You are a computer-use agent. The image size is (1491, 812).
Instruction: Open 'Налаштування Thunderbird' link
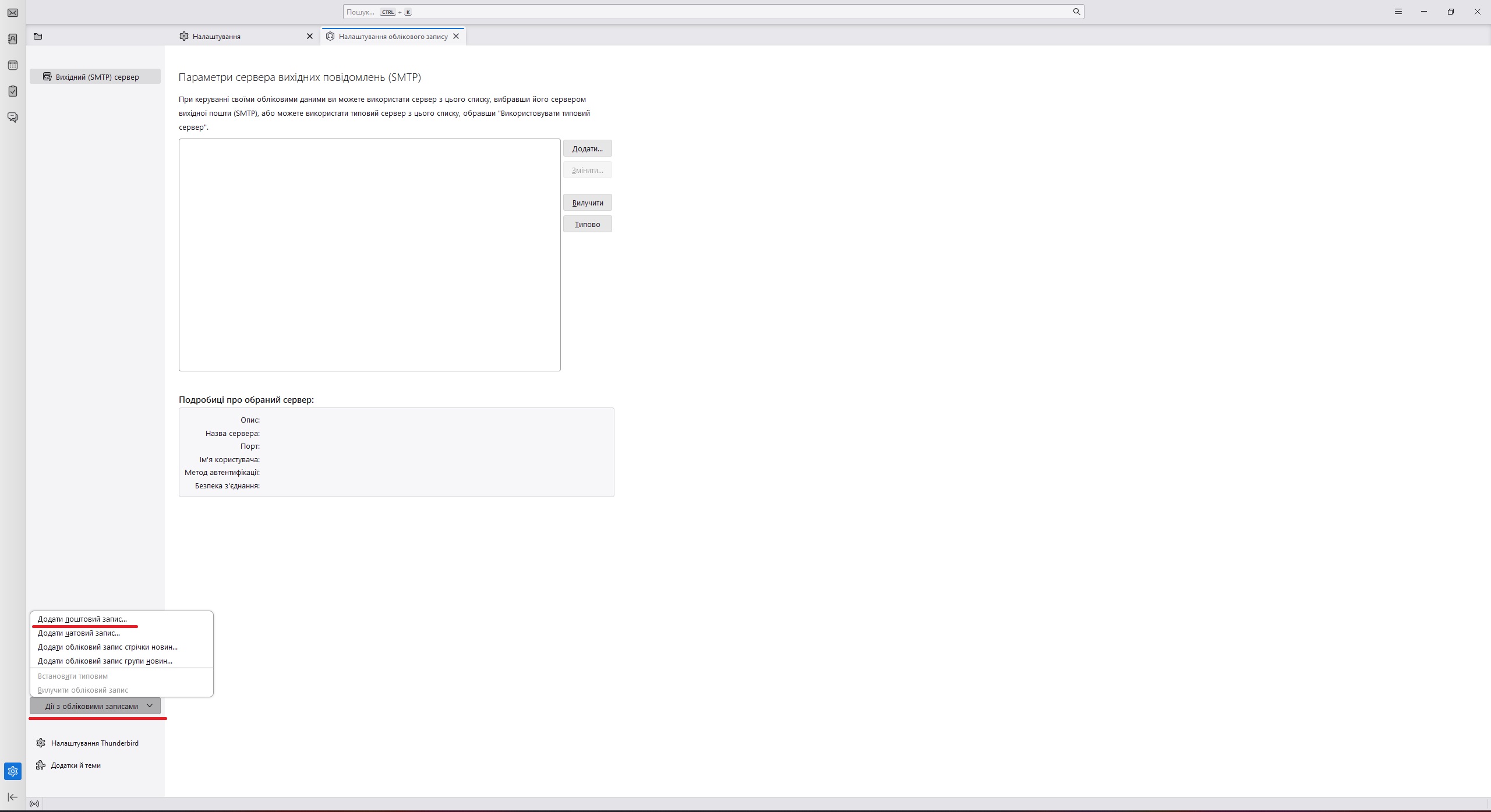tap(94, 743)
